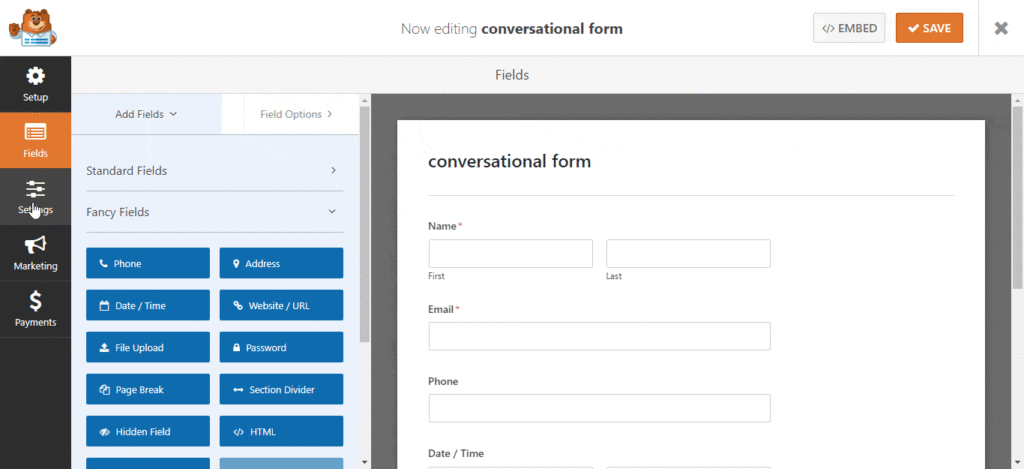Collapse the Fancy Fields section
This screenshot has width=1024, height=469.
click(214, 212)
